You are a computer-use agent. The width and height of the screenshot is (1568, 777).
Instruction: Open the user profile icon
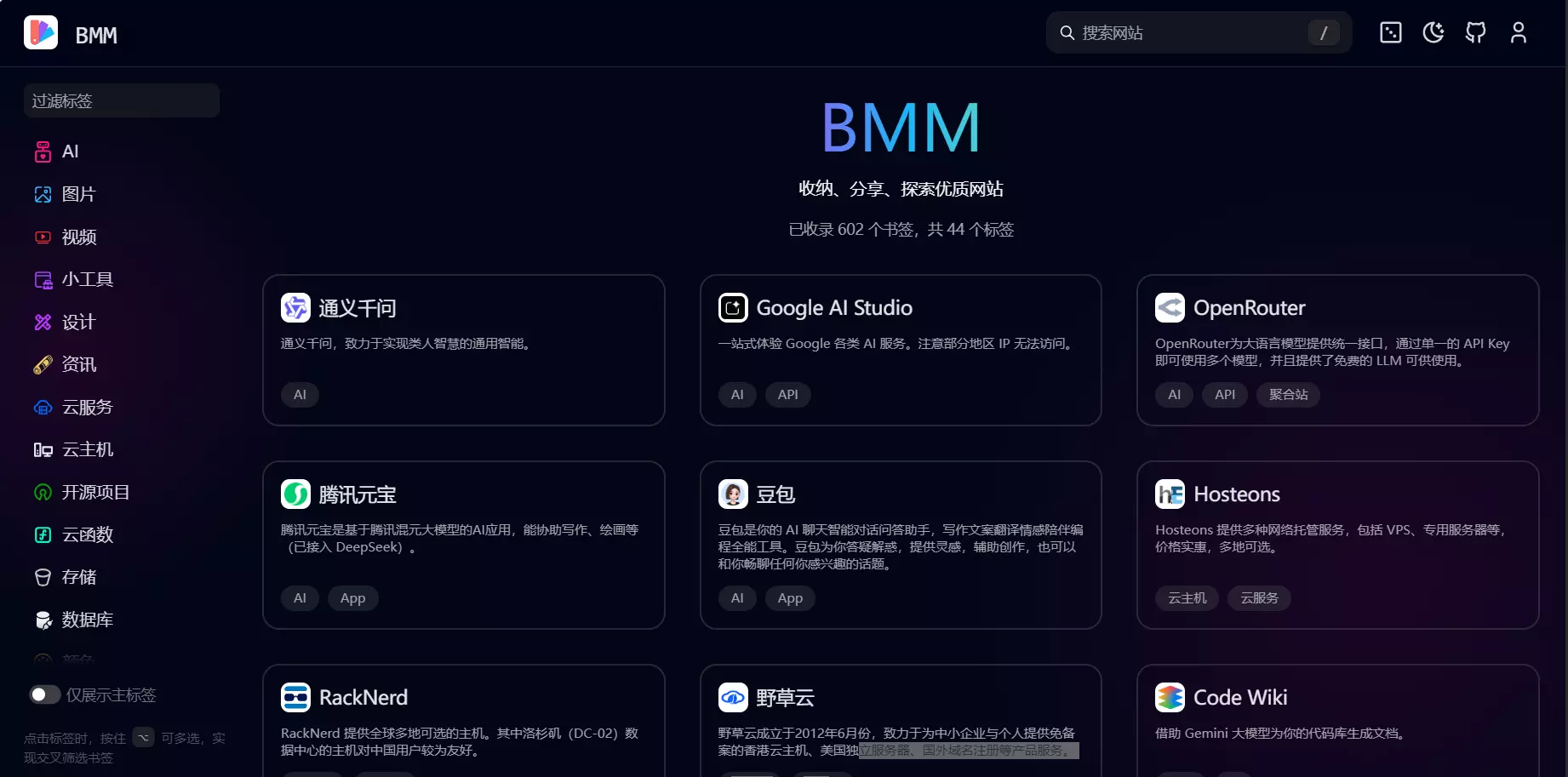(1519, 32)
